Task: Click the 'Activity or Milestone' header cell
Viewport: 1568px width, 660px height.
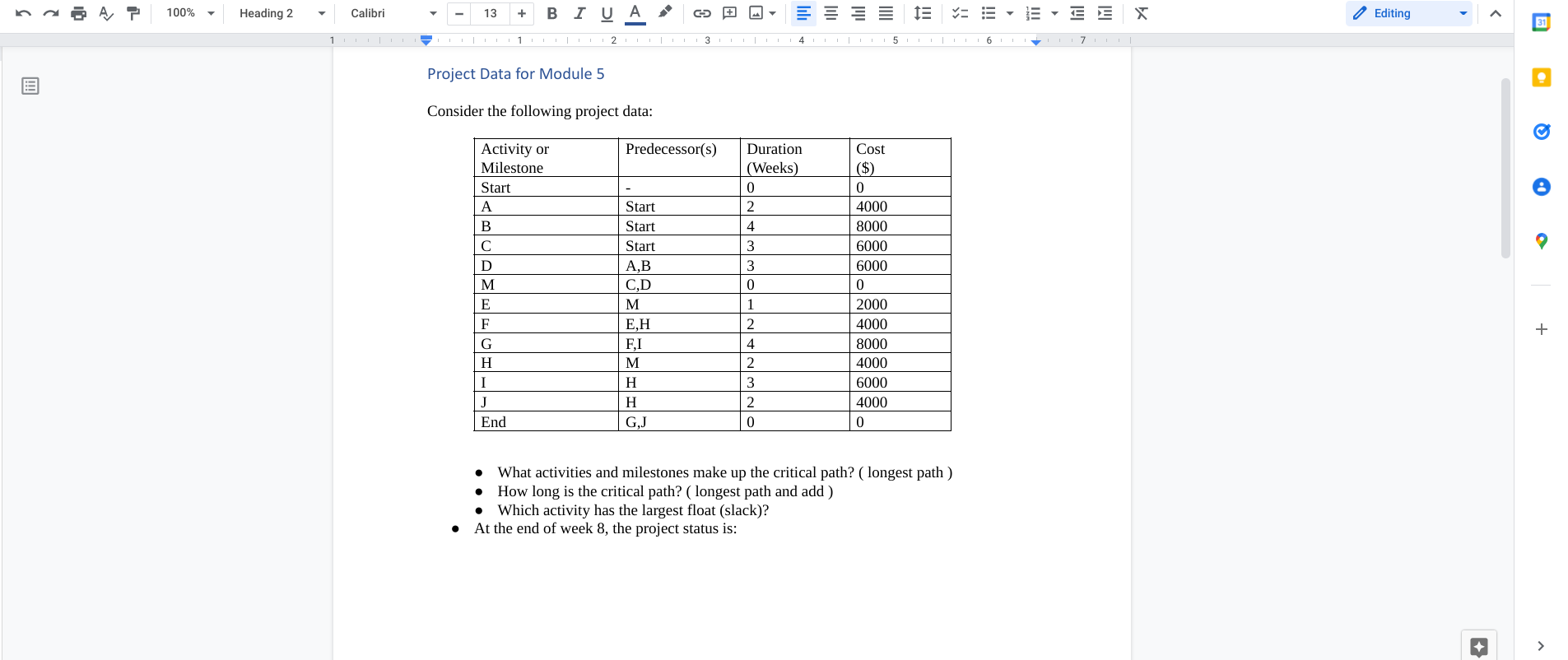Action: coord(547,158)
